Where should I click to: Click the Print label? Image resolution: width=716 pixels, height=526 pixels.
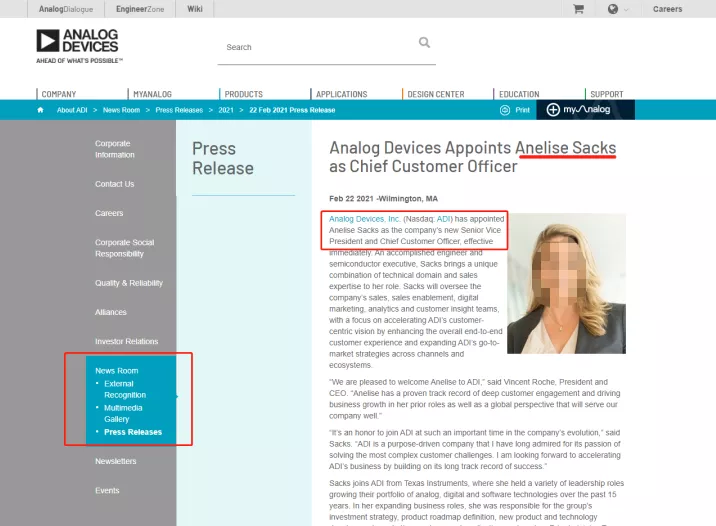(522, 110)
